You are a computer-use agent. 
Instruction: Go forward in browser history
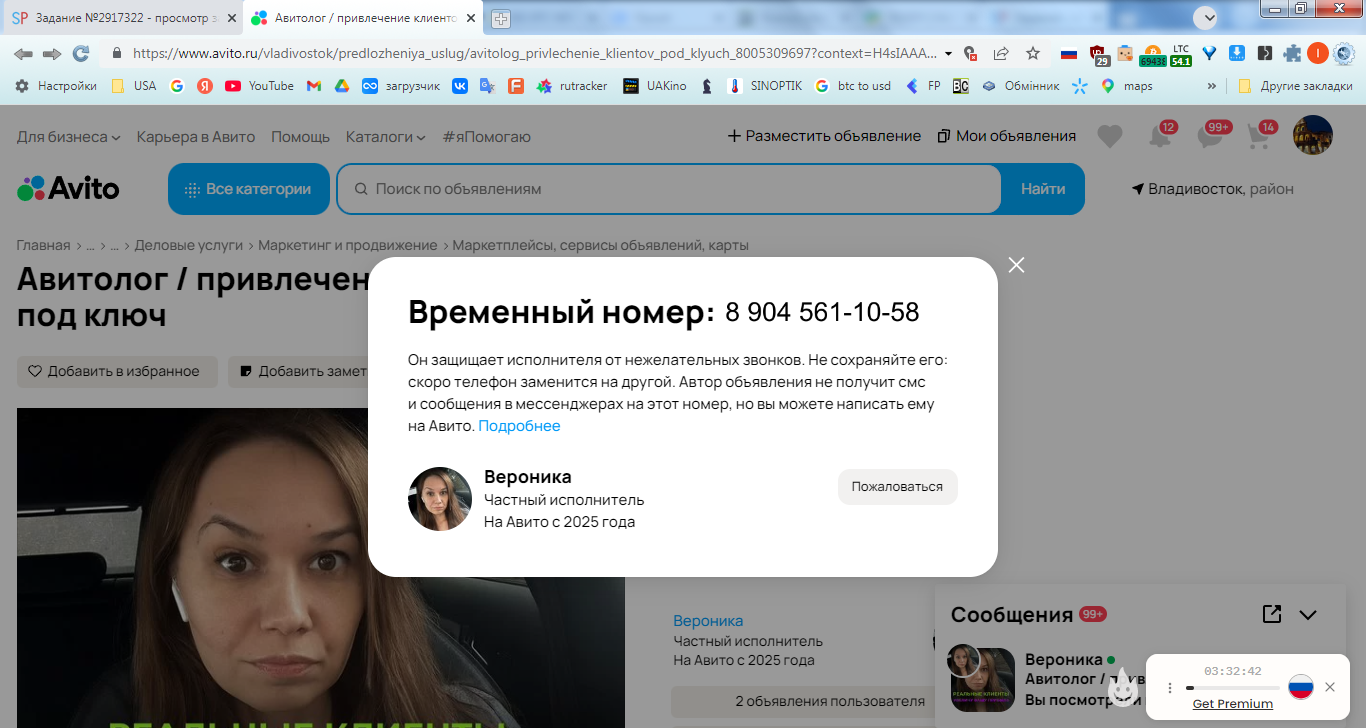coord(52,54)
